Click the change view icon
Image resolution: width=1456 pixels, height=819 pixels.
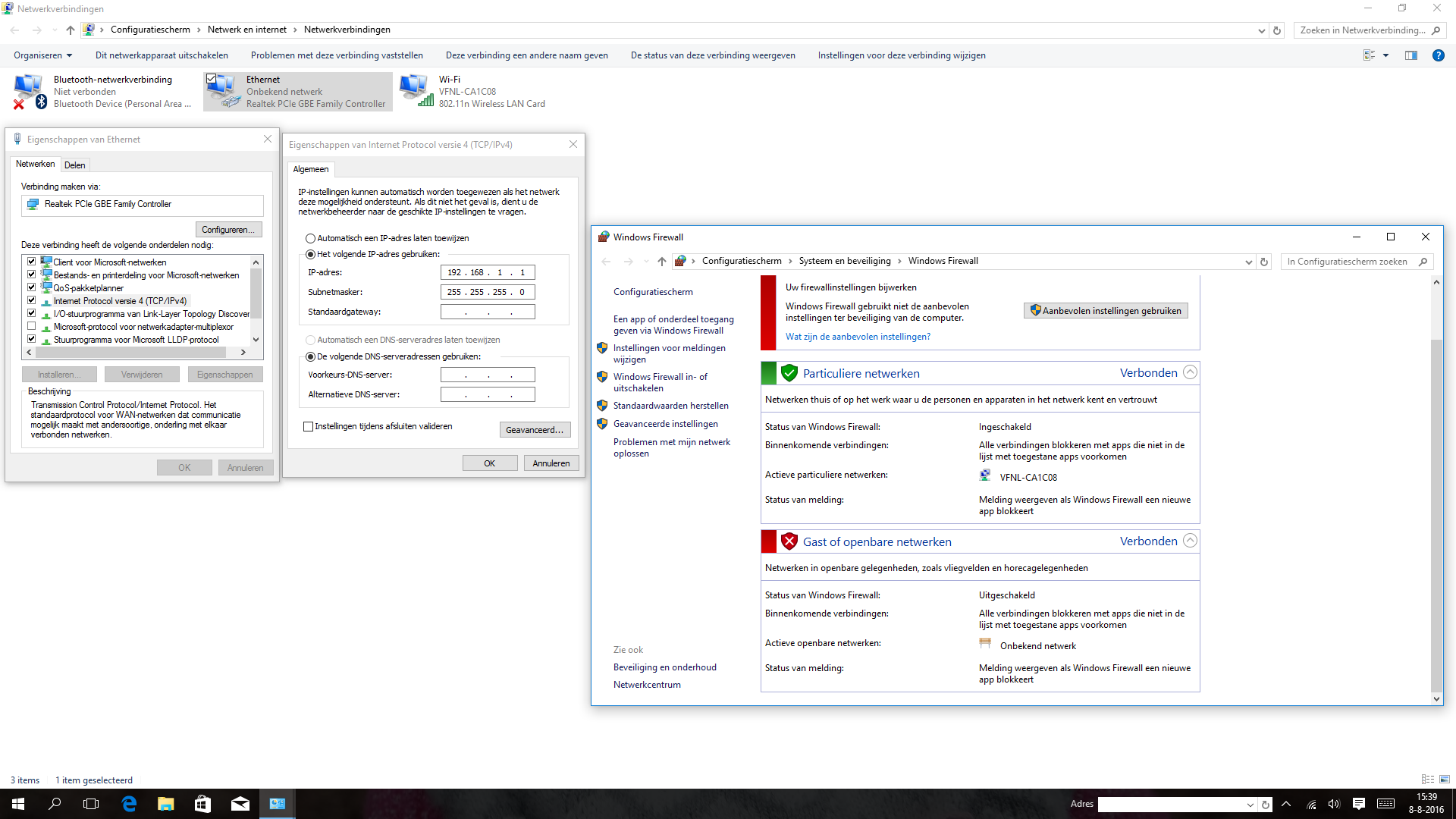1369,55
